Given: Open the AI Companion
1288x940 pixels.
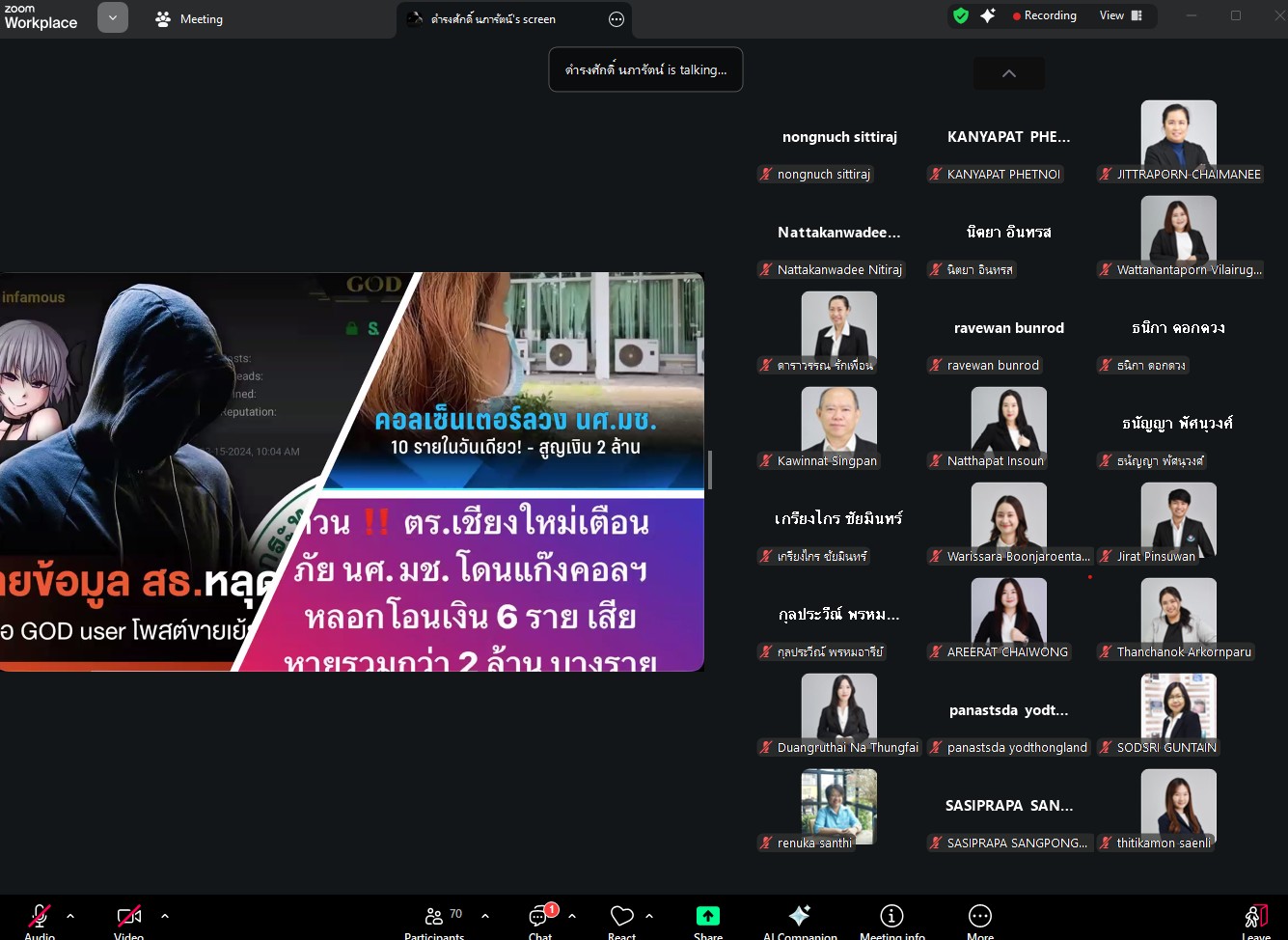Looking at the screenshot, I should click(x=800, y=918).
